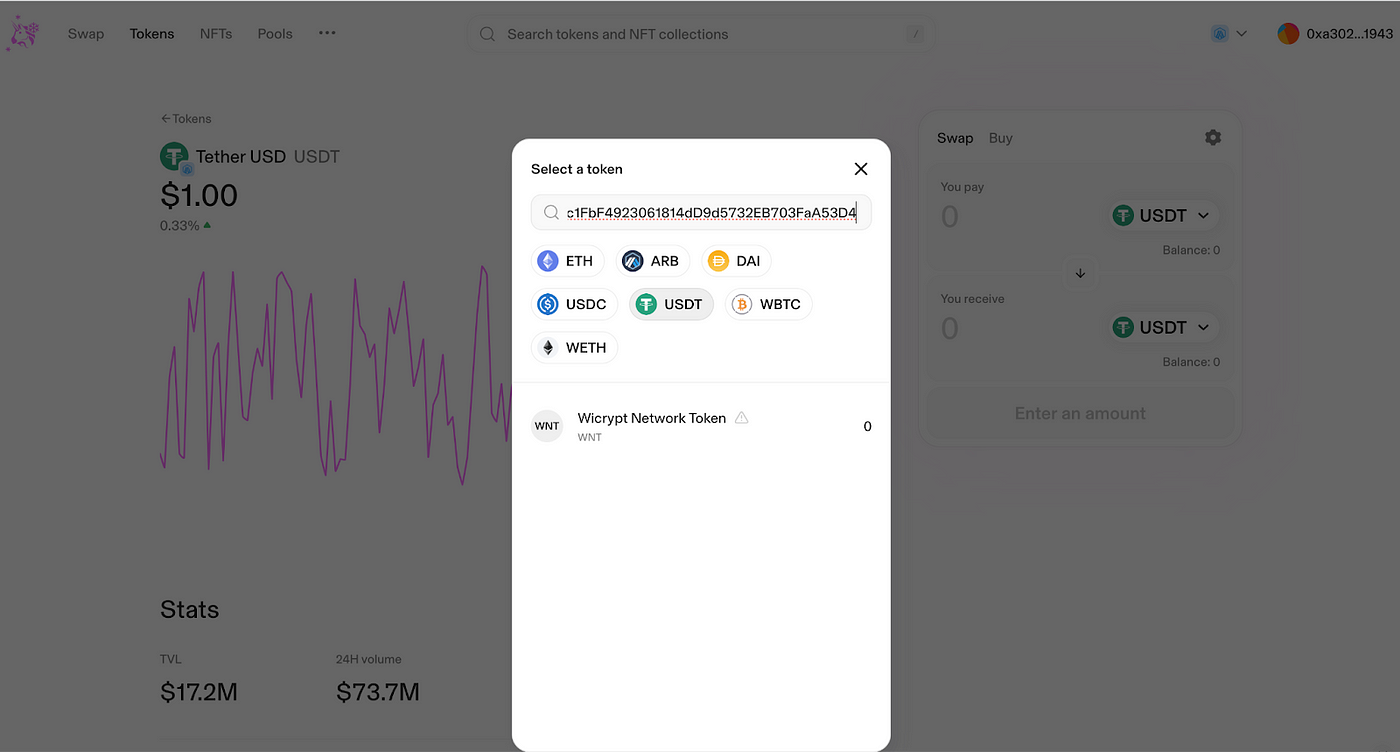
Task: Select the WETH token chip
Action: click(574, 348)
